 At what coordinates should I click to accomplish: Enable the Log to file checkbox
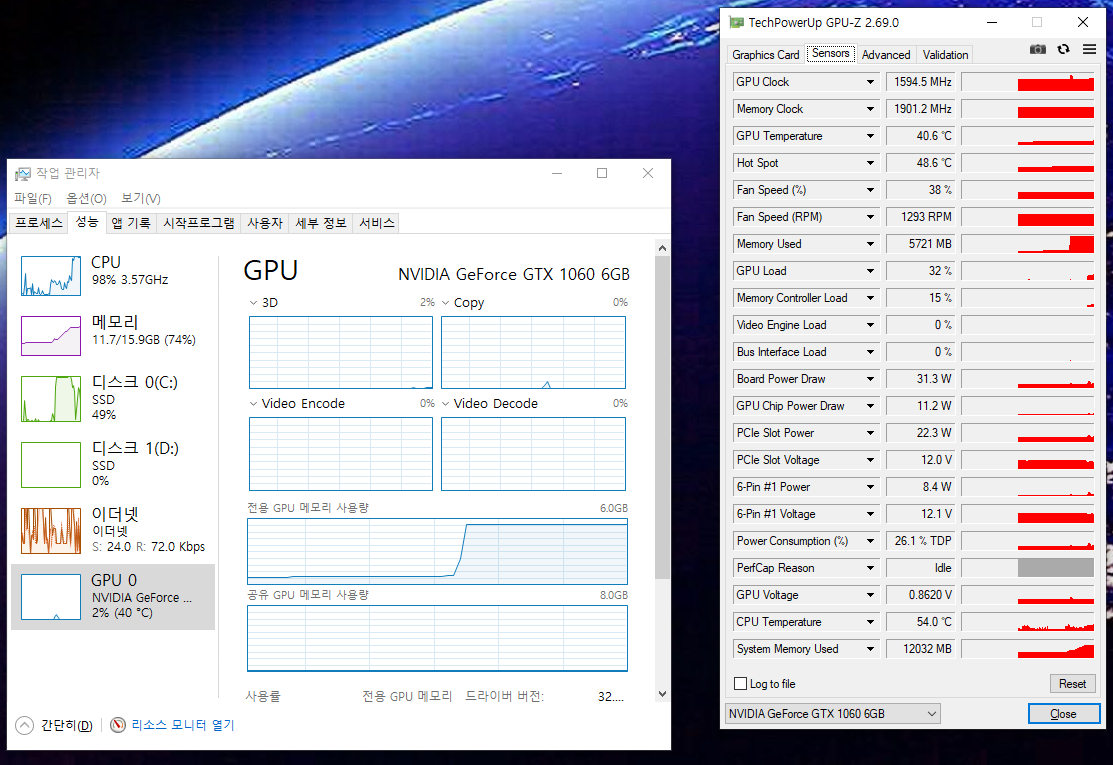740,683
